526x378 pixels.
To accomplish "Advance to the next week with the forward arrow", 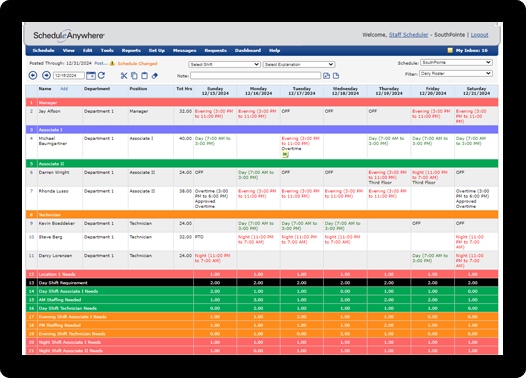I will [x=46, y=75].
